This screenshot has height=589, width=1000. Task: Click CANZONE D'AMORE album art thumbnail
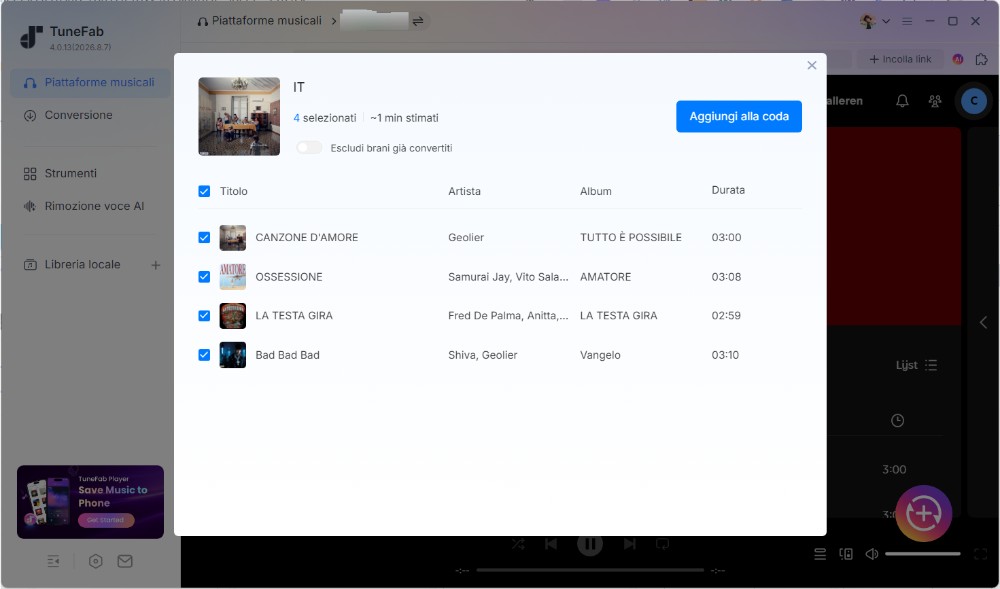233,238
